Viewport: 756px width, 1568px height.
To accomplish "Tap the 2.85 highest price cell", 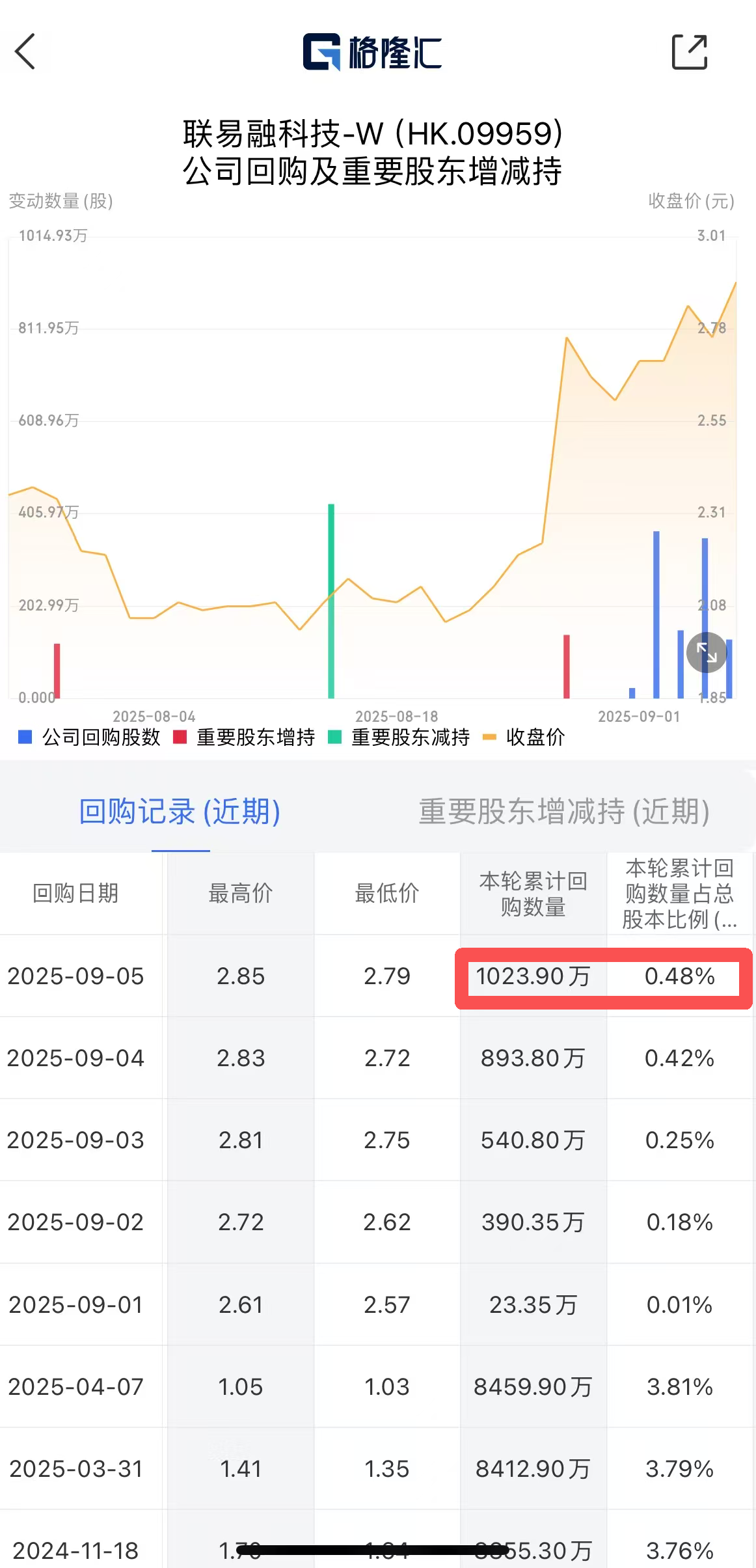I will point(241,976).
